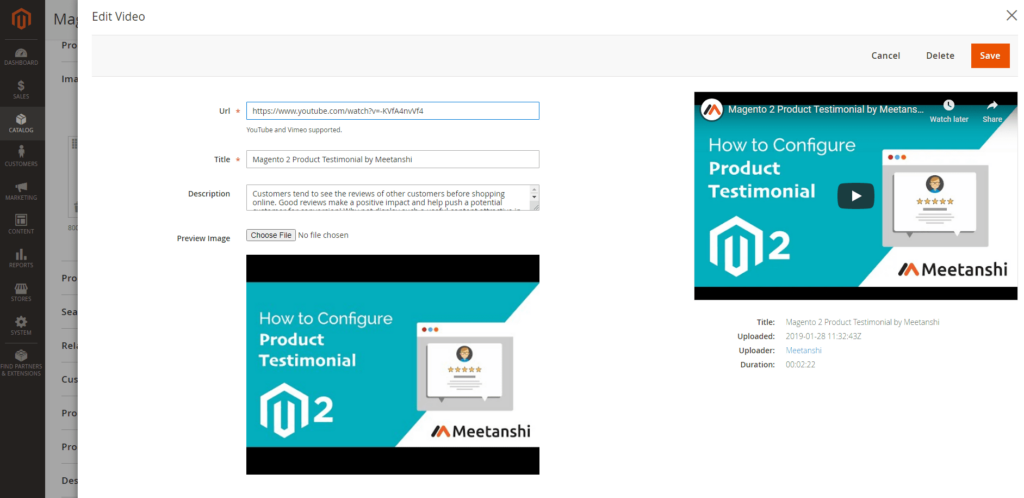Click the Cancel button

click(x=886, y=55)
